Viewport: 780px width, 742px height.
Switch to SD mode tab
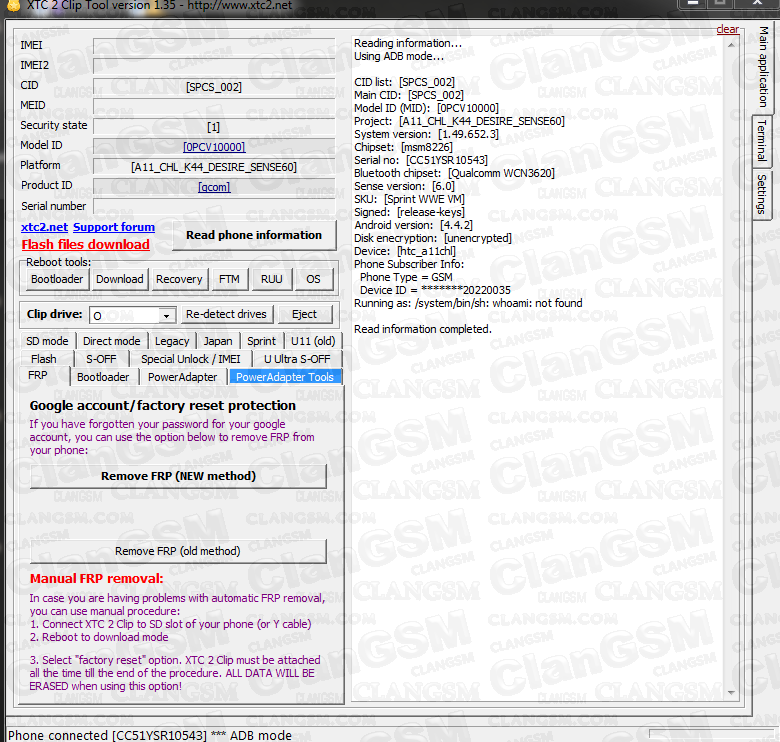[47, 341]
